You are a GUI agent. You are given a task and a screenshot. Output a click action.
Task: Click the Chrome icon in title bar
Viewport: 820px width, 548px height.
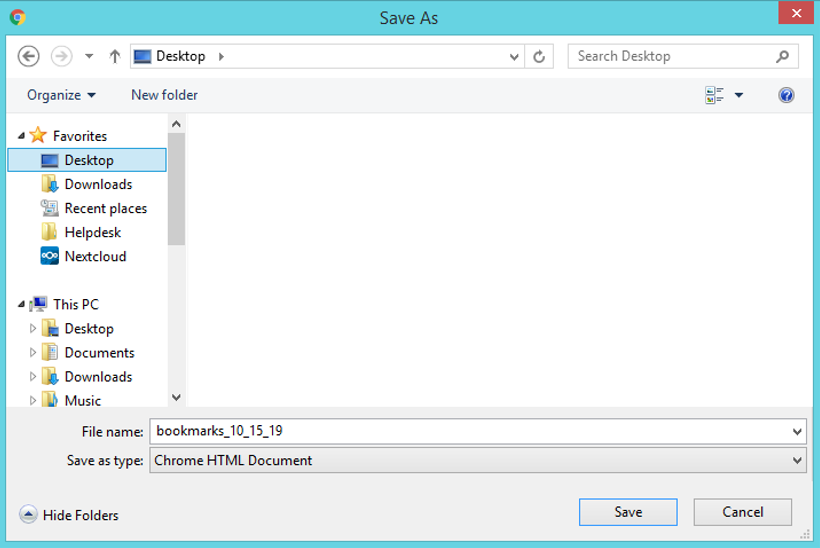click(17, 18)
